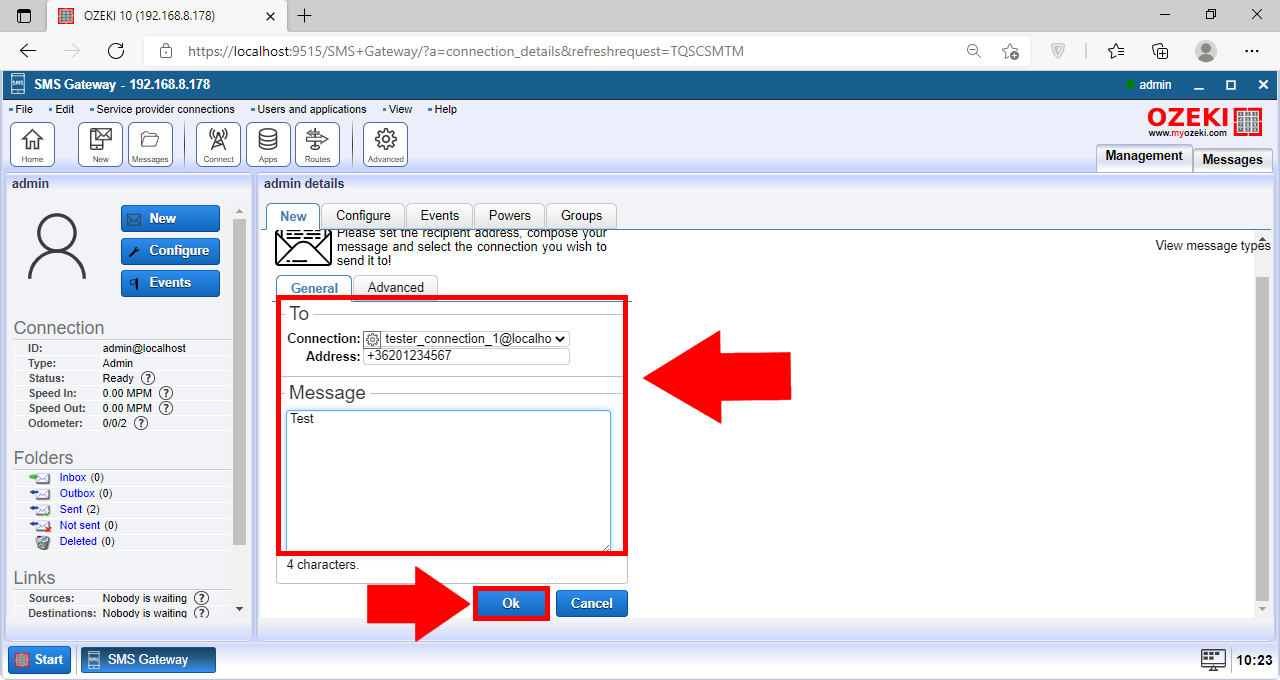Screen dimensions: 1280x680
Task: Open the Connection dropdown
Action: (x=467, y=339)
